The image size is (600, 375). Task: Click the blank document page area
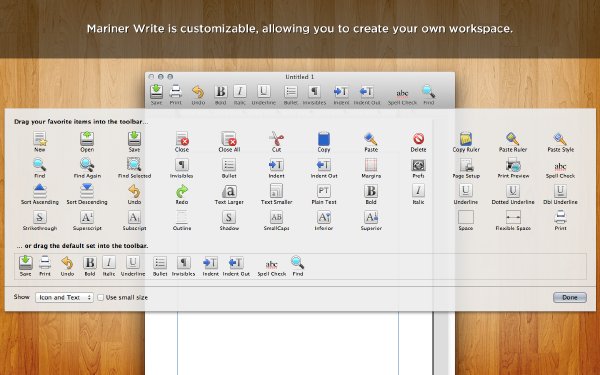point(288,343)
